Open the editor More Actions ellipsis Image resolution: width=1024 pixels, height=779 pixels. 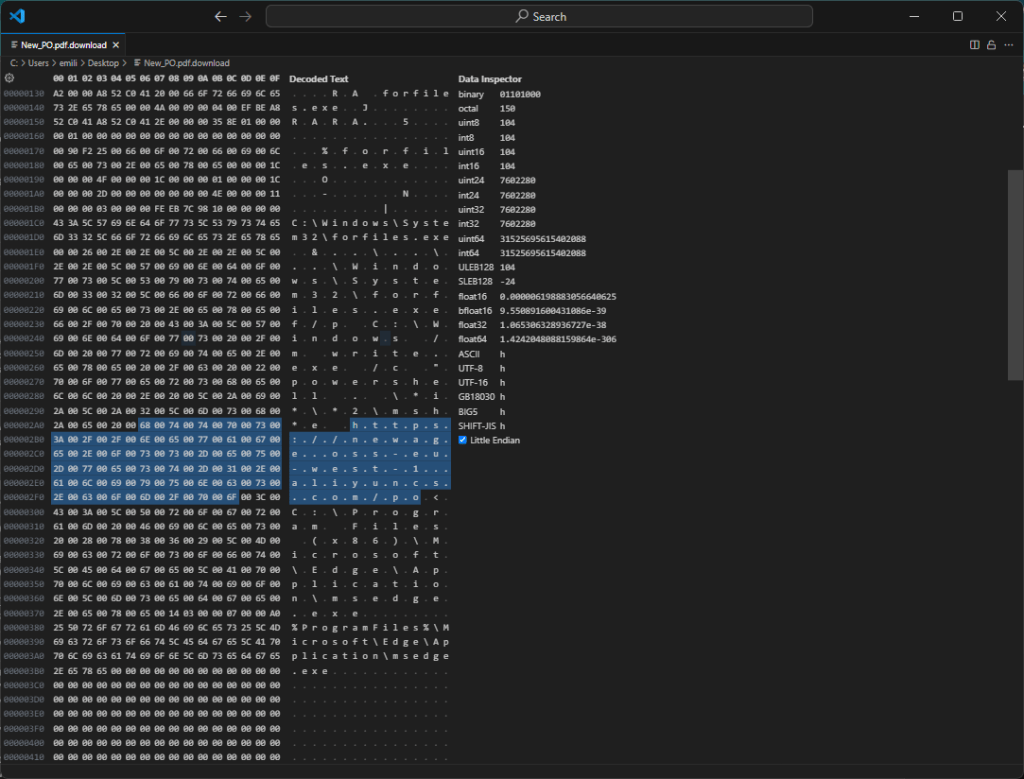click(1007, 45)
